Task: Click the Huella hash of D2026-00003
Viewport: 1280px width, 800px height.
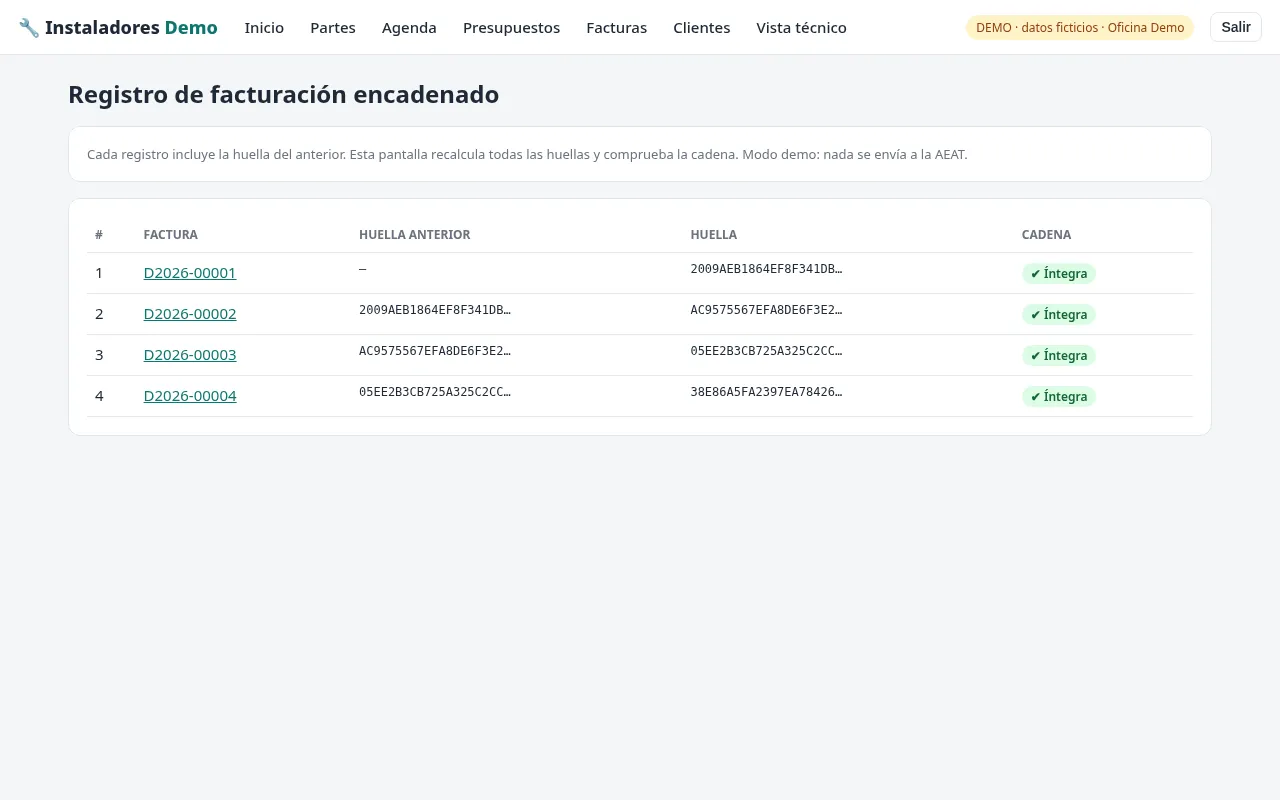Action: point(766,351)
